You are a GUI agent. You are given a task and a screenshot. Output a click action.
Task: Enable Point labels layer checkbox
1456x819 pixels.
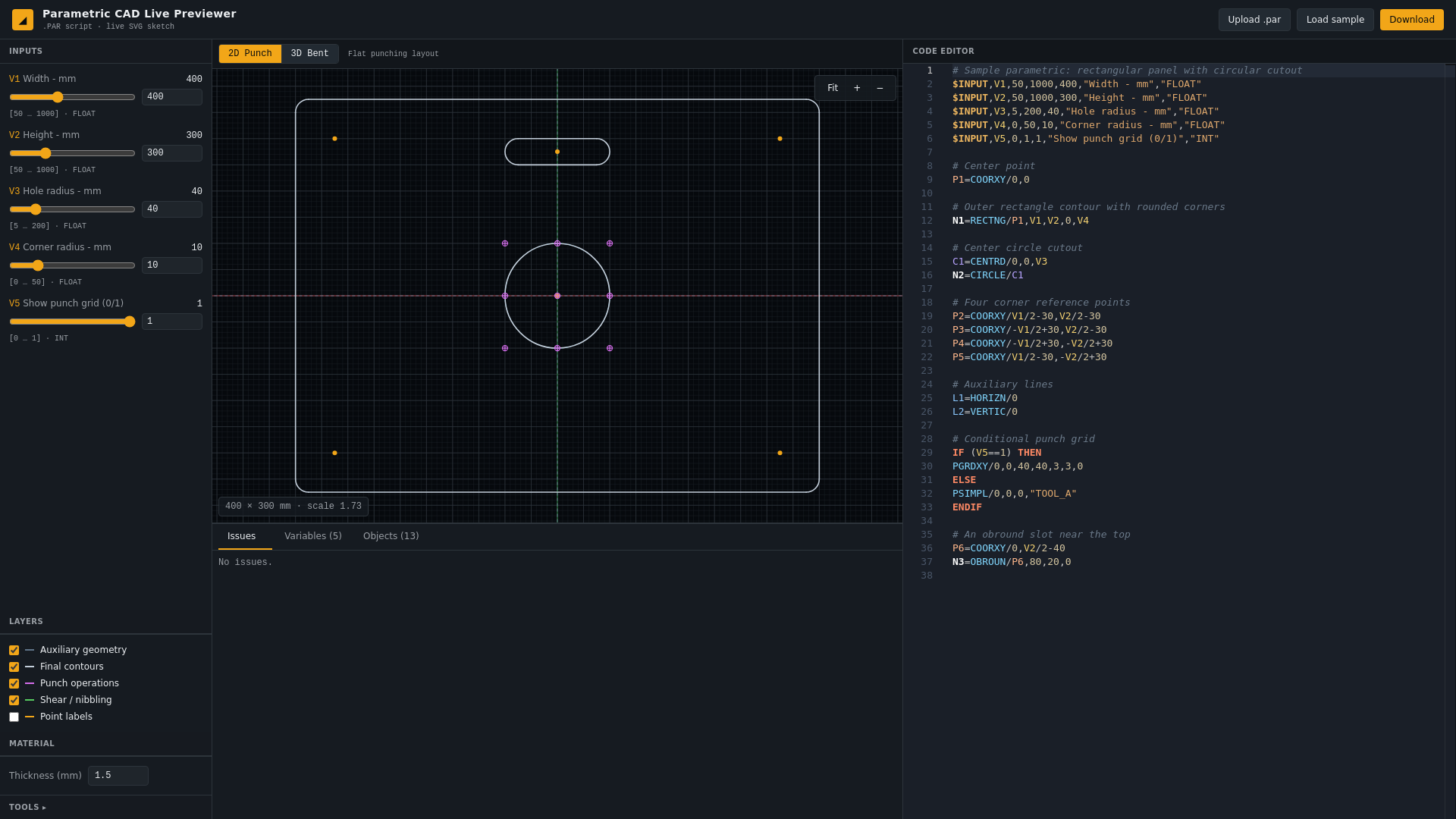[14, 717]
